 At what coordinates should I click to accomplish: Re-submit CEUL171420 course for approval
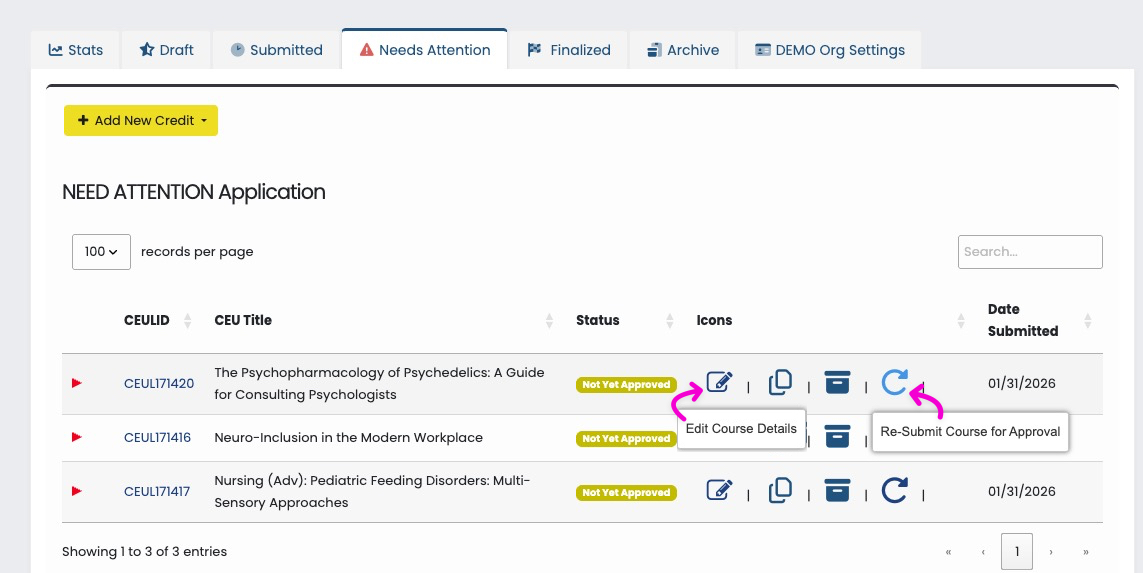click(x=894, y=382)
